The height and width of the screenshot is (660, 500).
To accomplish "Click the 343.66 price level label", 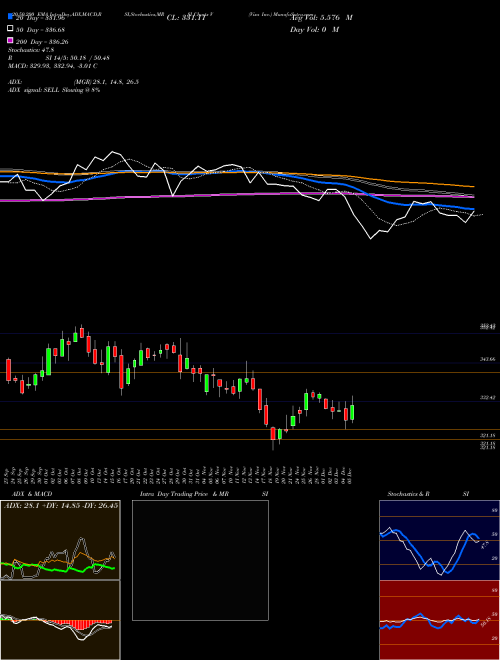I will [x=488, y=359].
